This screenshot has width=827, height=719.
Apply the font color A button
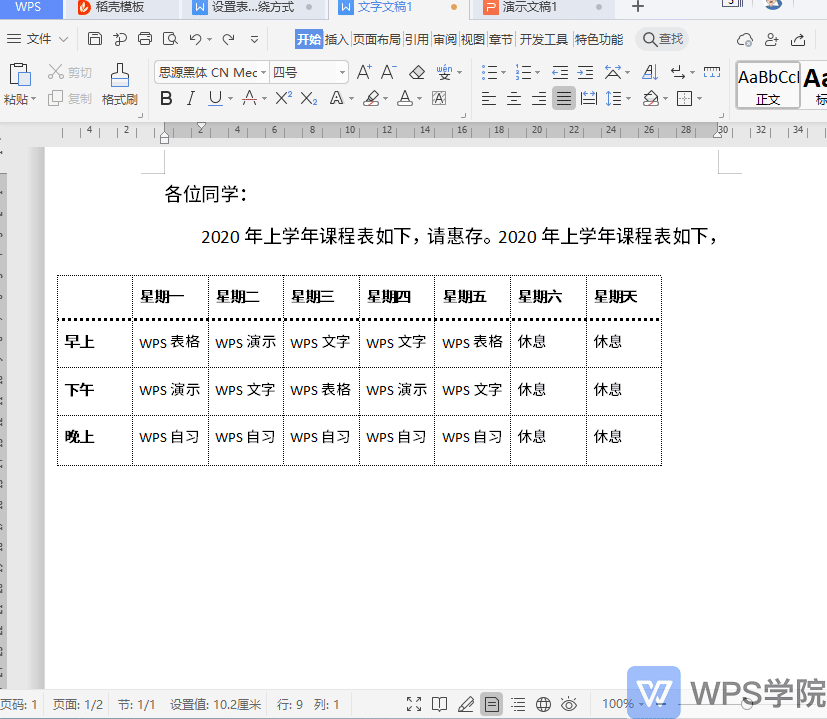[405, 98]
